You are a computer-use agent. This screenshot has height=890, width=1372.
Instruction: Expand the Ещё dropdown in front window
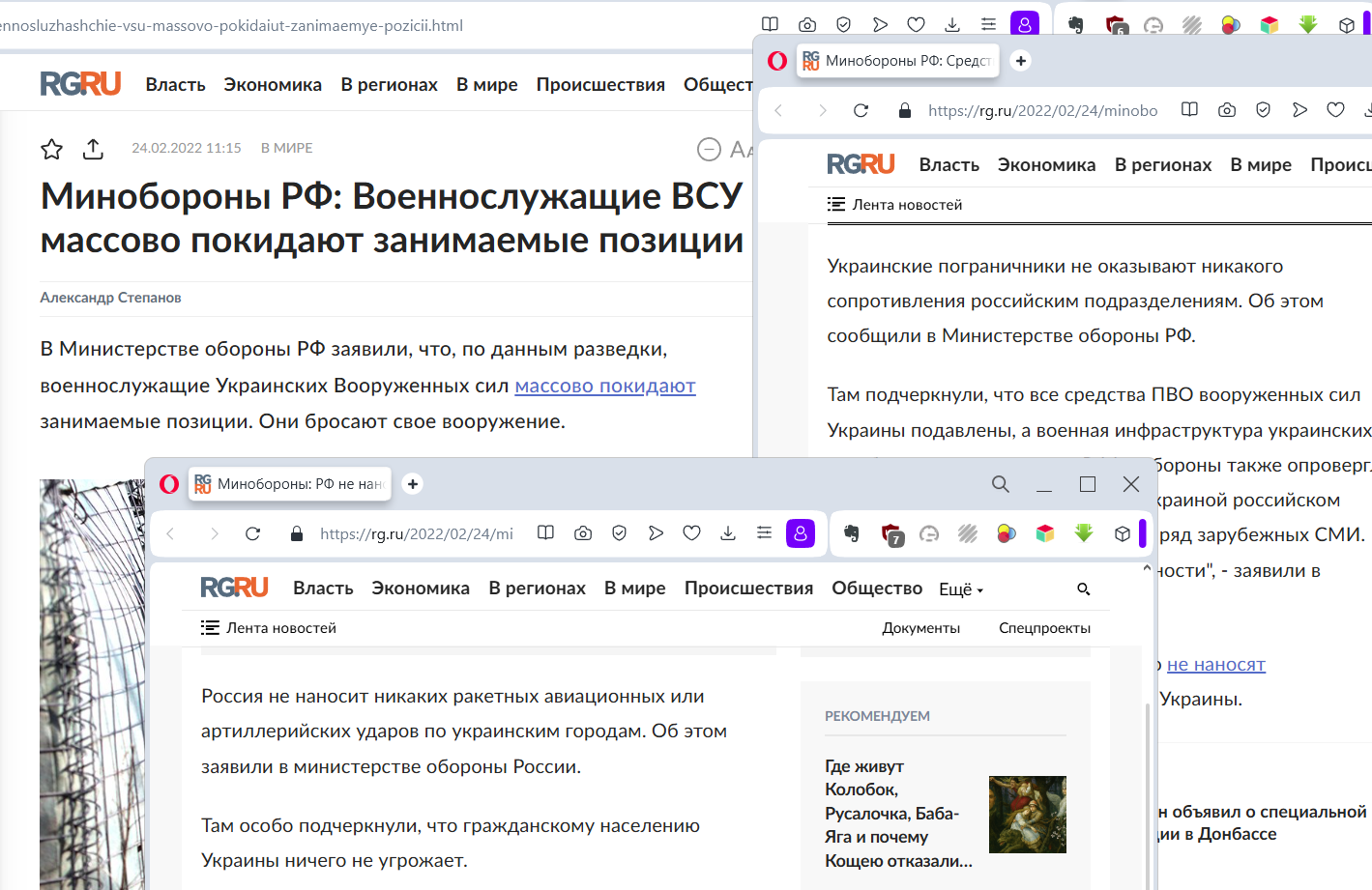click(x=961, y=589)
